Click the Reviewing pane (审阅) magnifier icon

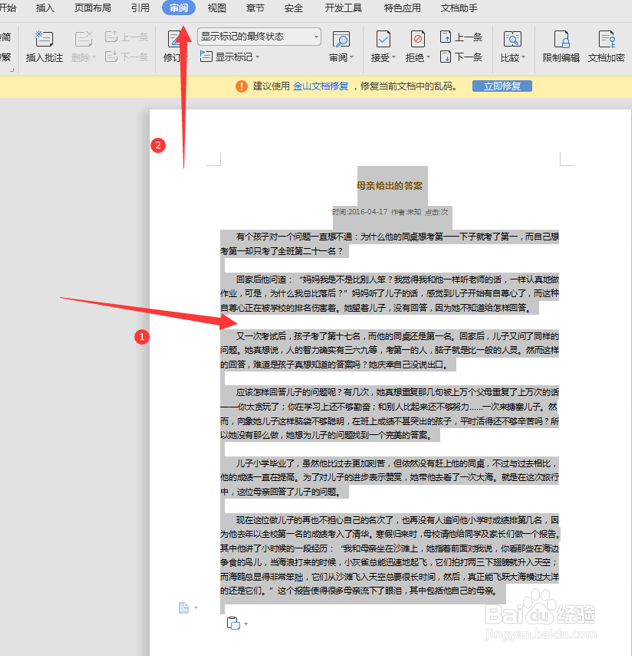[x=341, y=40]
